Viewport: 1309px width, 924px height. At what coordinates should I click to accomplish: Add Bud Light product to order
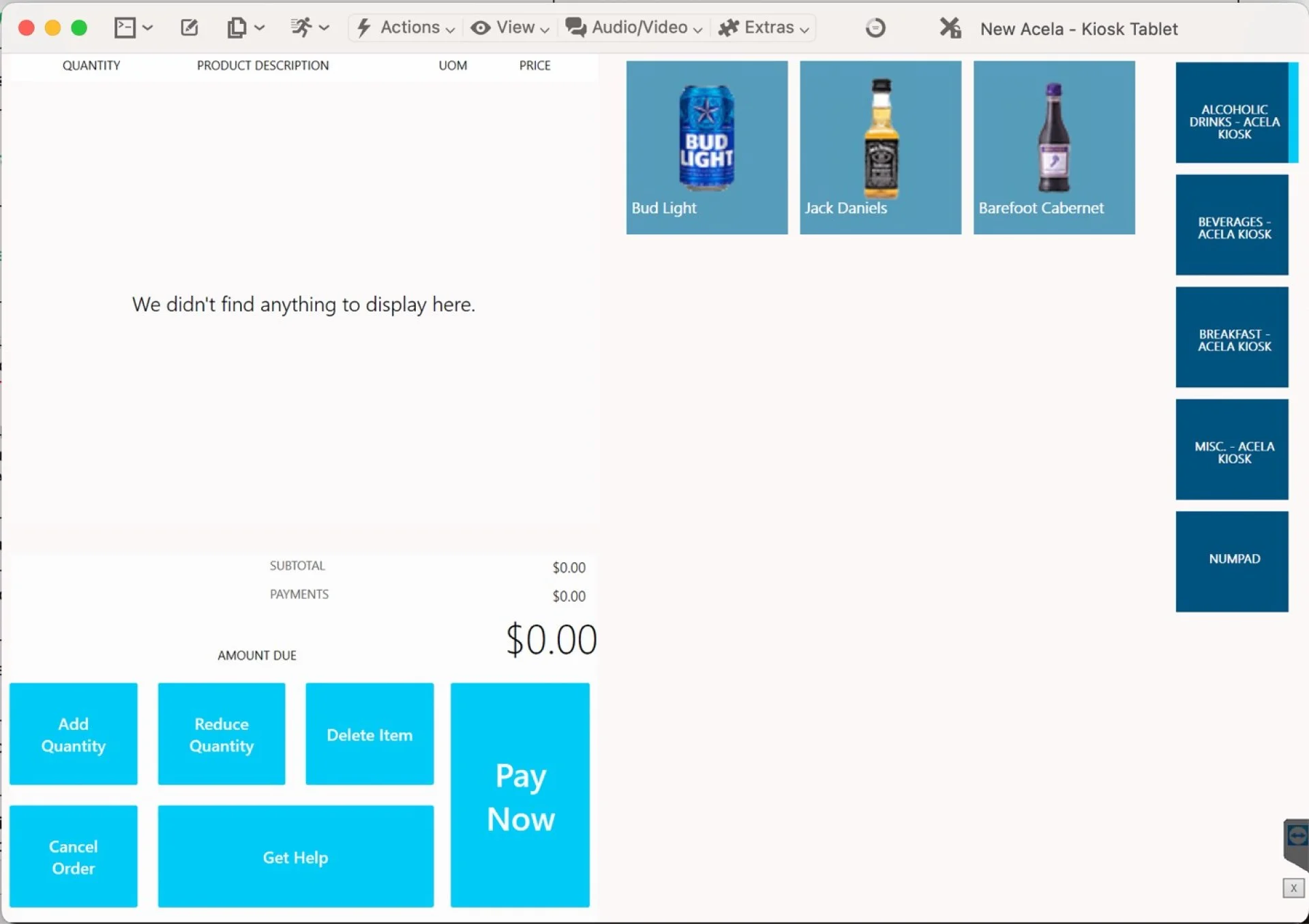[x=706, y=148]
